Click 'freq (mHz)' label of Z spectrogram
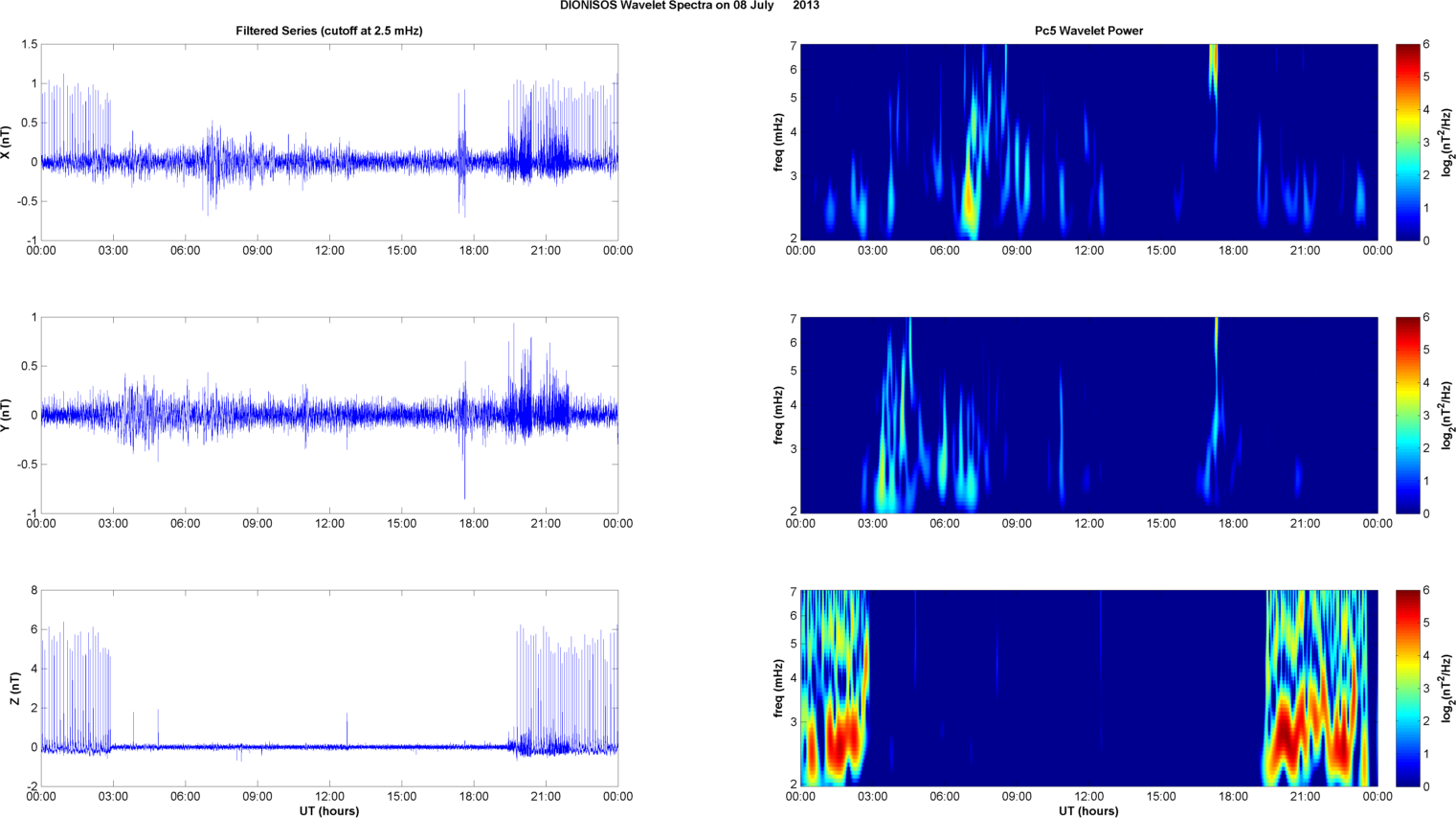This screenshot has width=1456, height=818. [779, 689]
